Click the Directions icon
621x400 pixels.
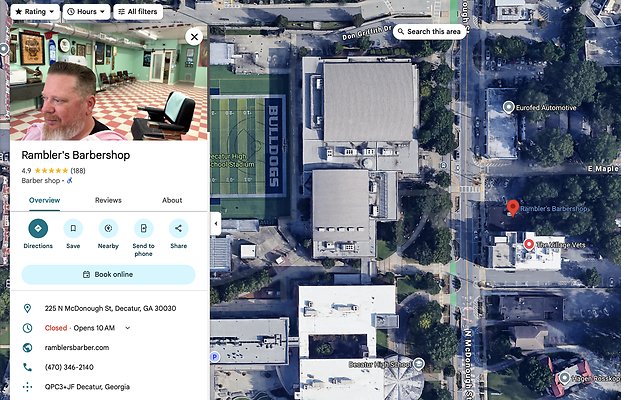38,228
